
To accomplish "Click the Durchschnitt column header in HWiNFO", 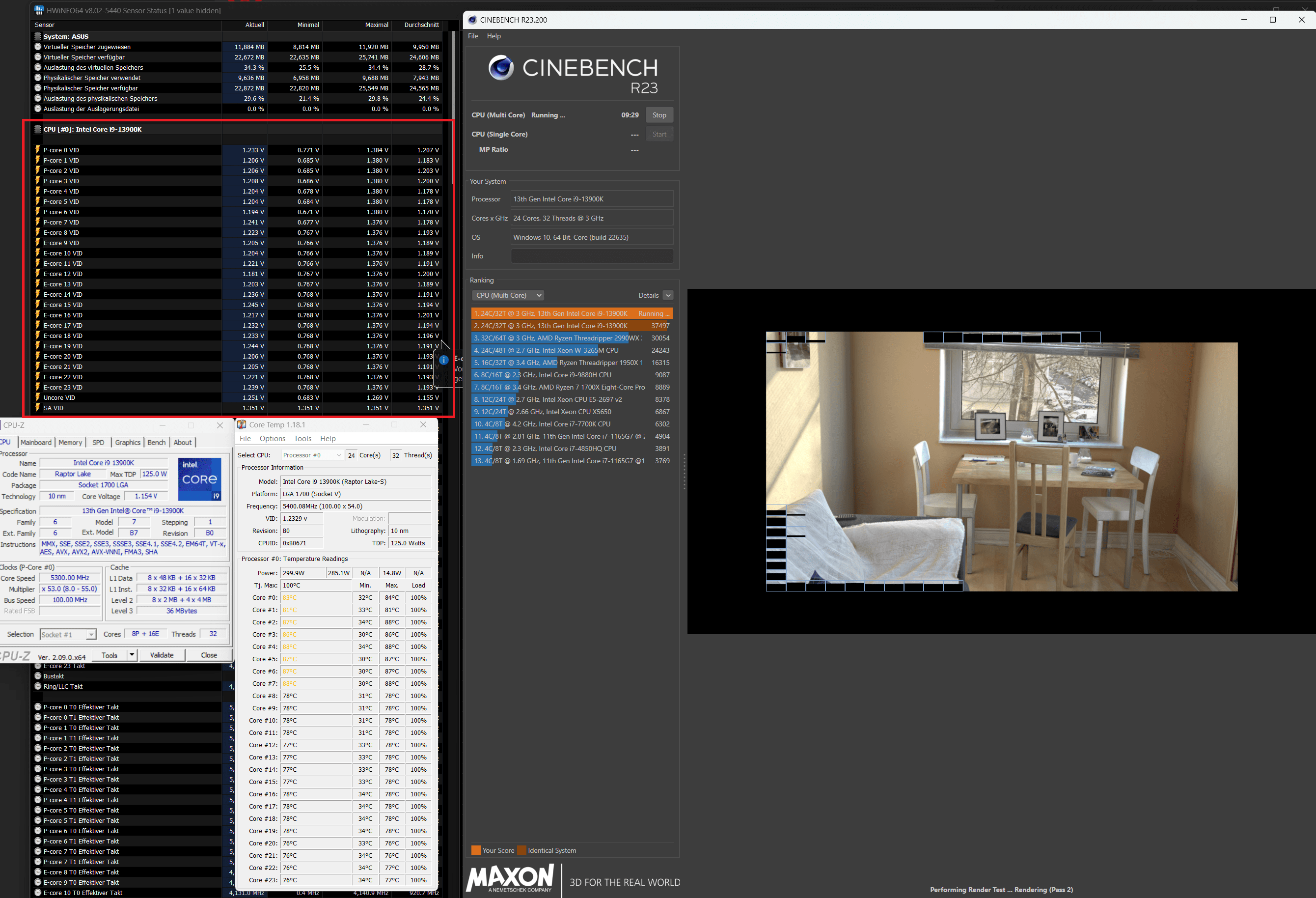I will click(x=417, y=25).
